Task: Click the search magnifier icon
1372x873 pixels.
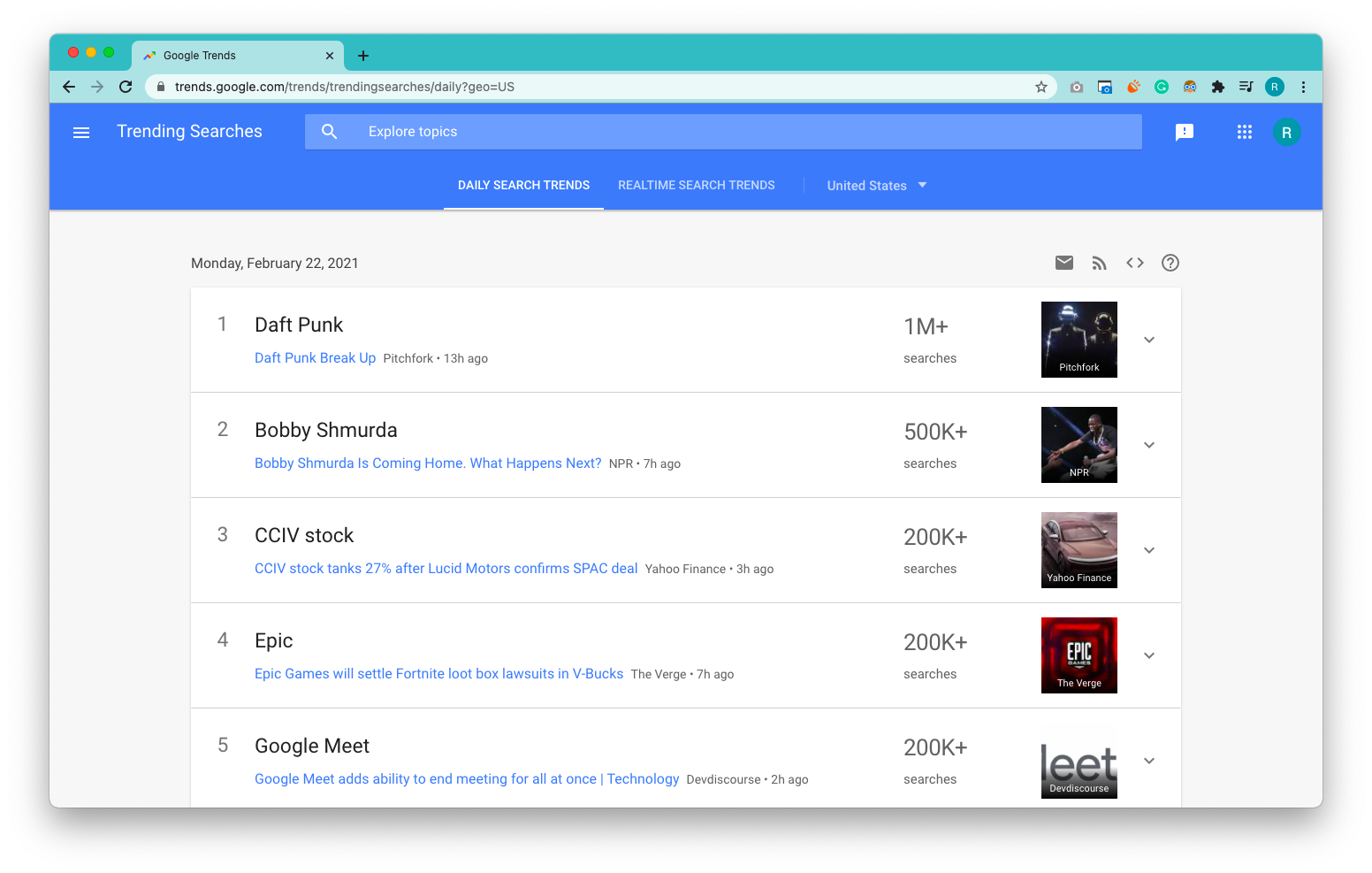Action: 330,132
